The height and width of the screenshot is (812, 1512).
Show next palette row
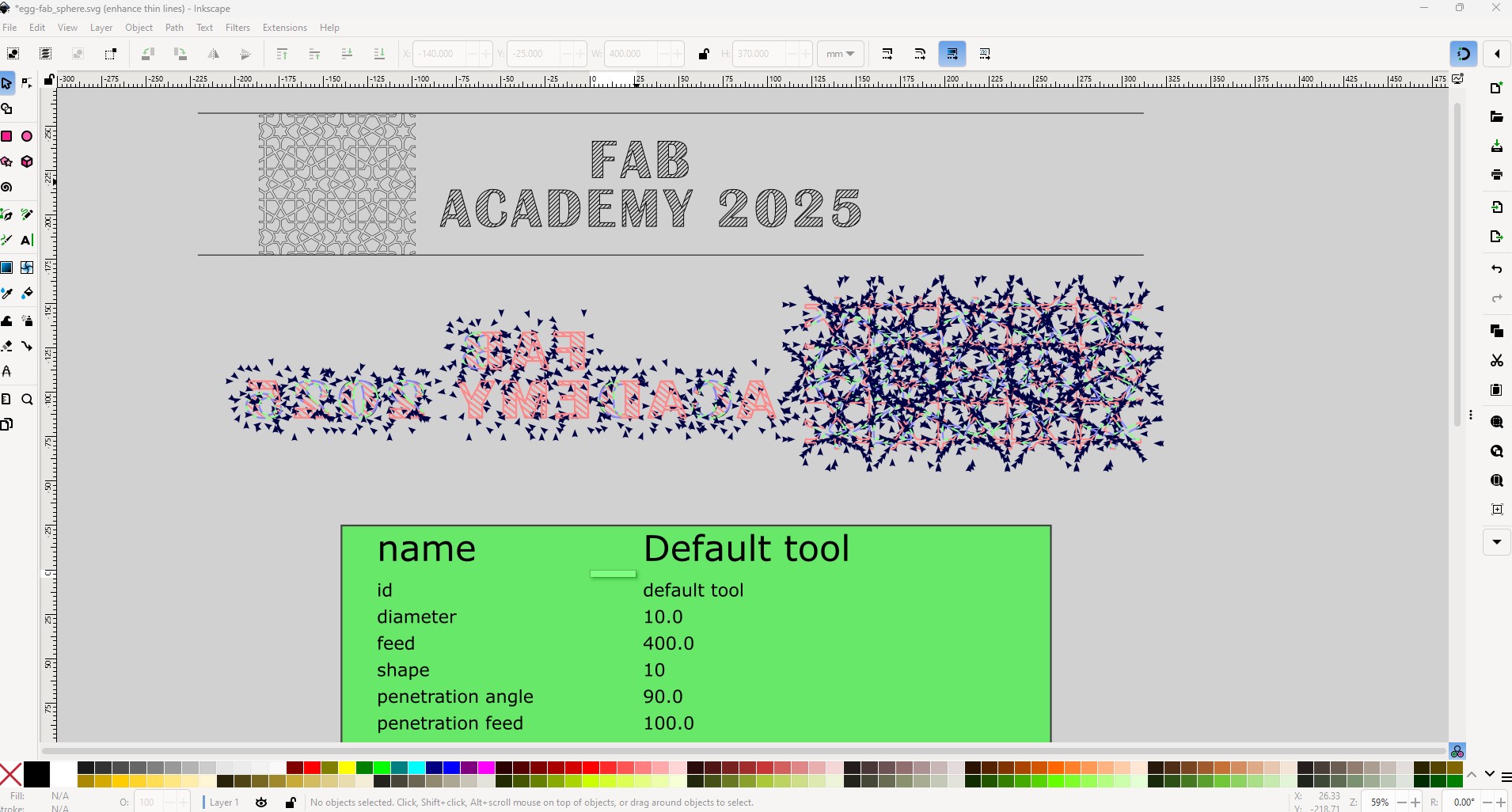(x=1489, y=774)
